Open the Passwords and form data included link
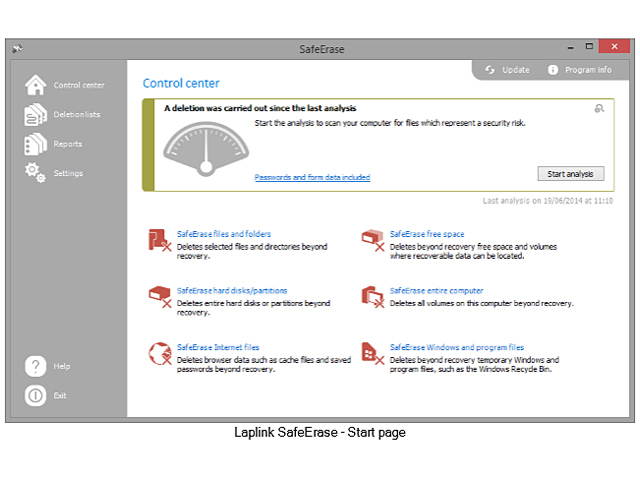 click(312, 177)
